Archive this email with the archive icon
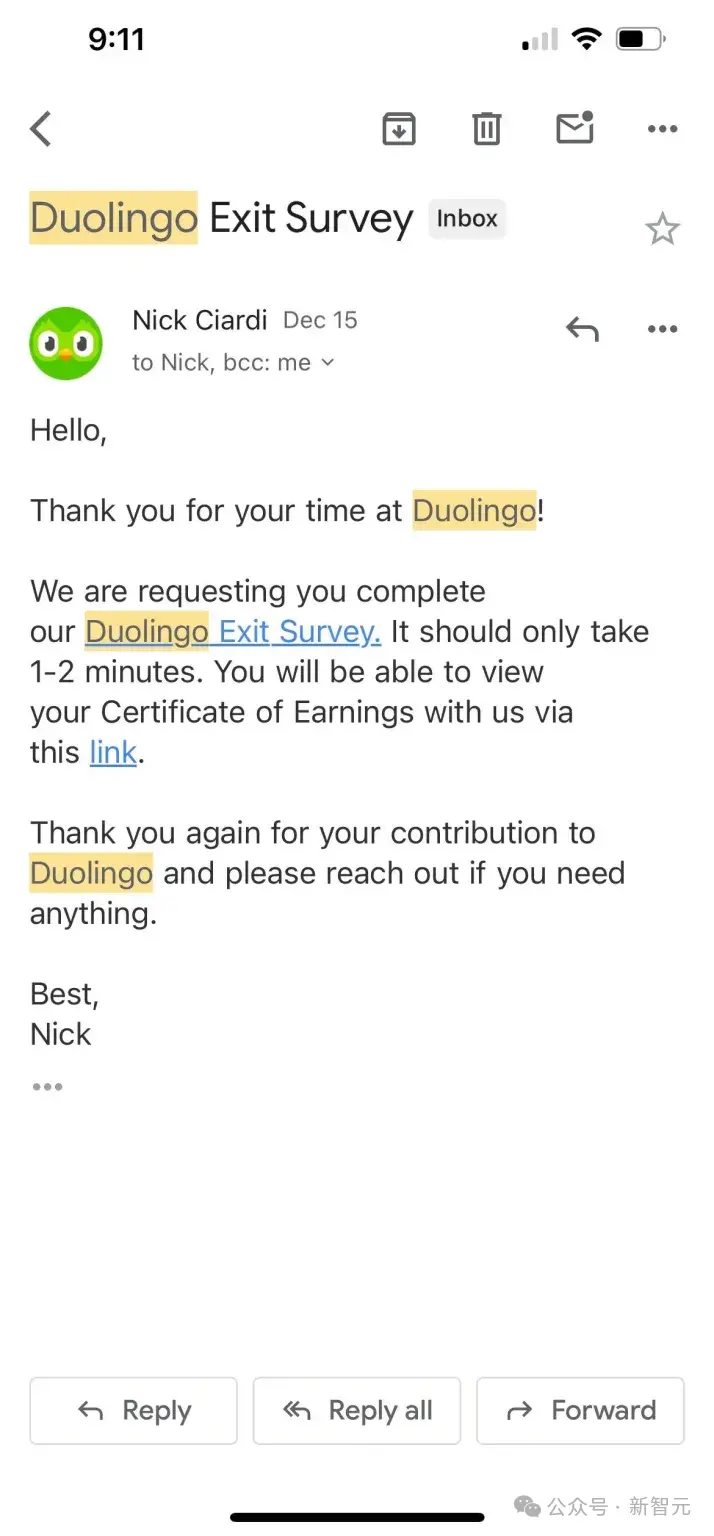Viewport: 714px width, 1536px height. pyautogui.click(x=399, y=129)
